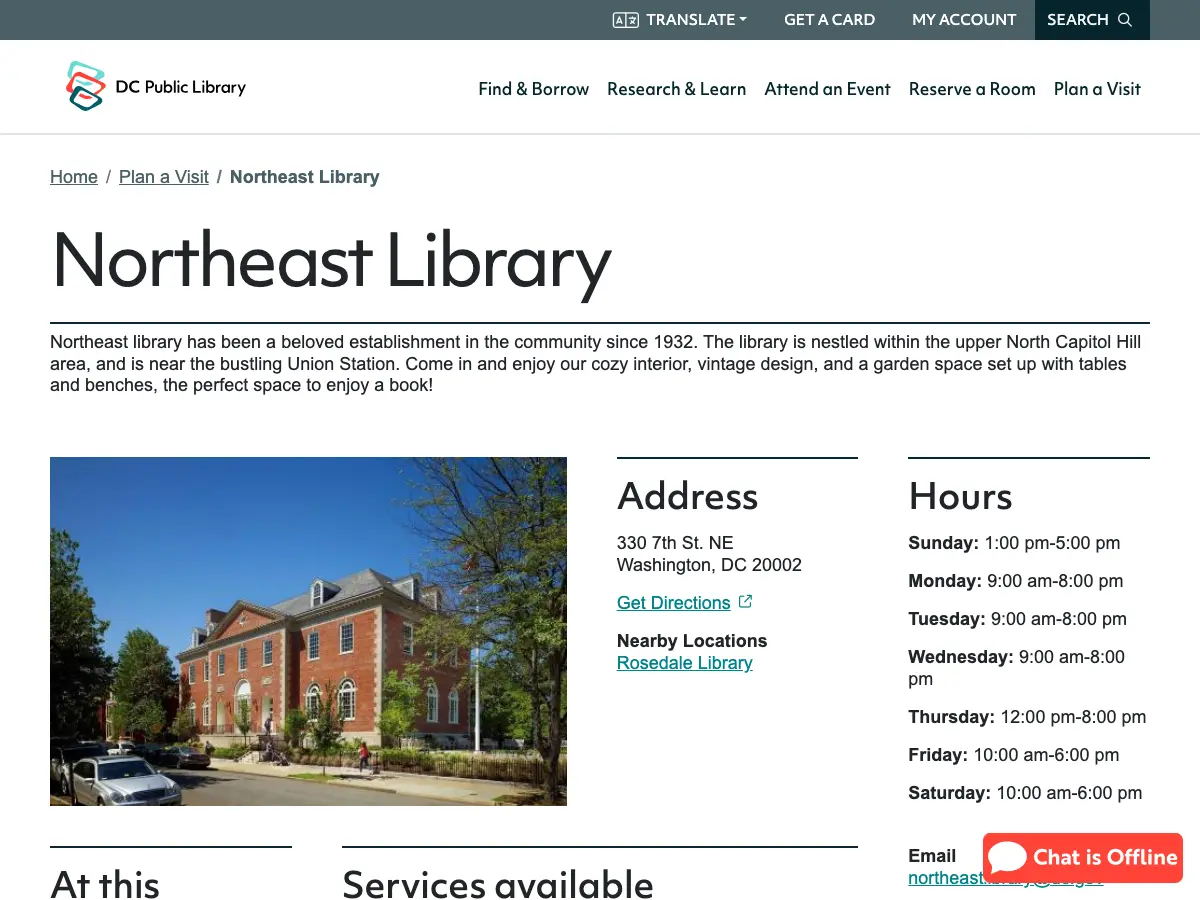This screenshot has width=1200, height=900.
Task: Click the Northeast Library breadcrumb text
Action: (x=305, y=177)
